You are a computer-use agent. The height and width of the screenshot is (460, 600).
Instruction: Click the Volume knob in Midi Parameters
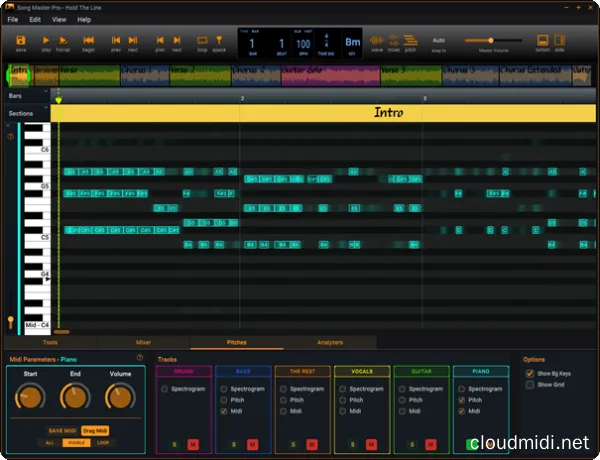tap(120, 397)
